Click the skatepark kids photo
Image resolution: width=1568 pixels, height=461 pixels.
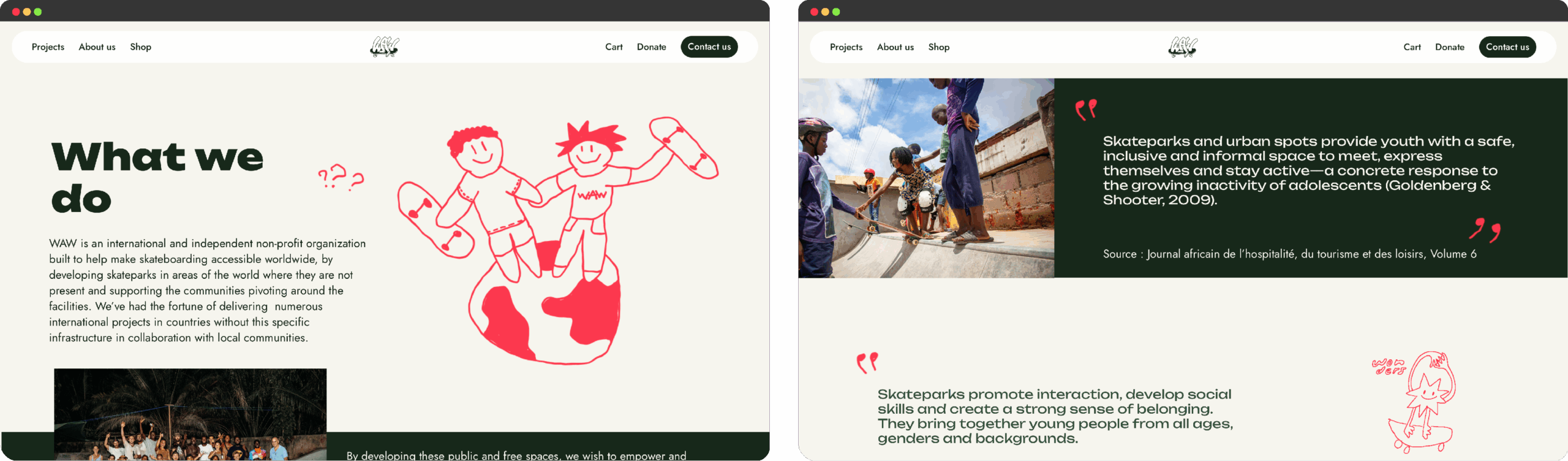tap(926, 178)
